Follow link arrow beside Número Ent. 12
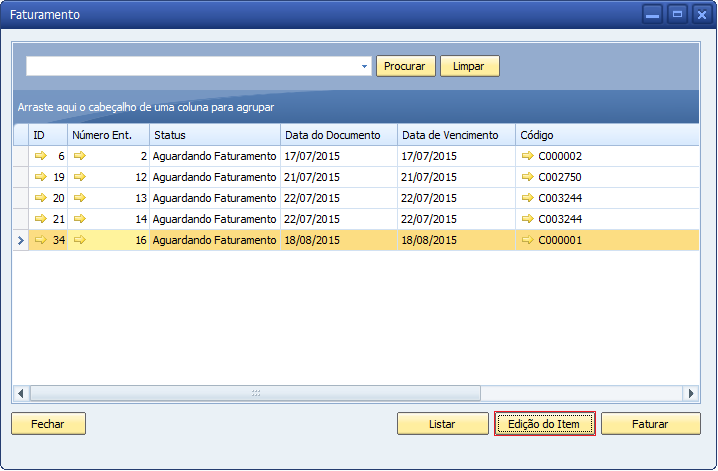 click(x=80, y=177)
